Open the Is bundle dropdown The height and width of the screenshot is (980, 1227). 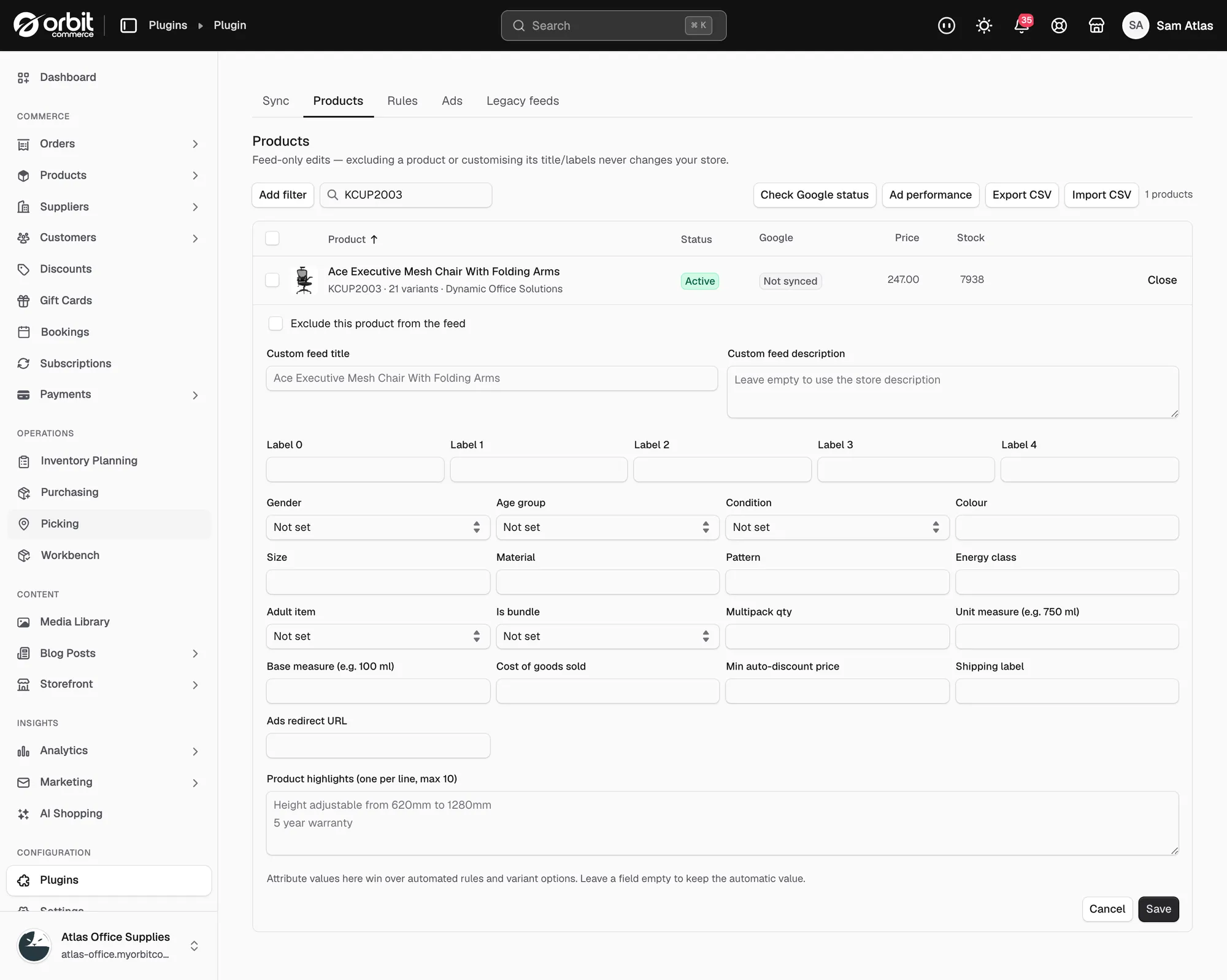pos(607,636)
